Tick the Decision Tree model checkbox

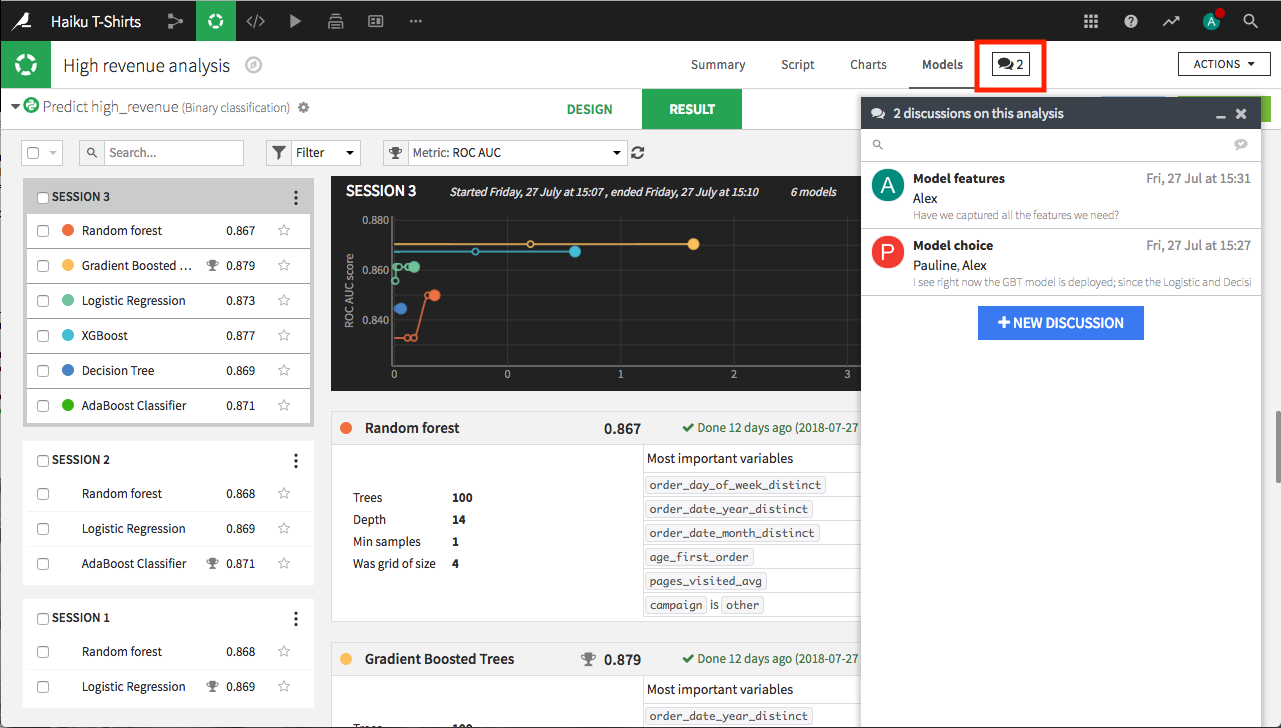pyautogui.click(x=43, y=371)
